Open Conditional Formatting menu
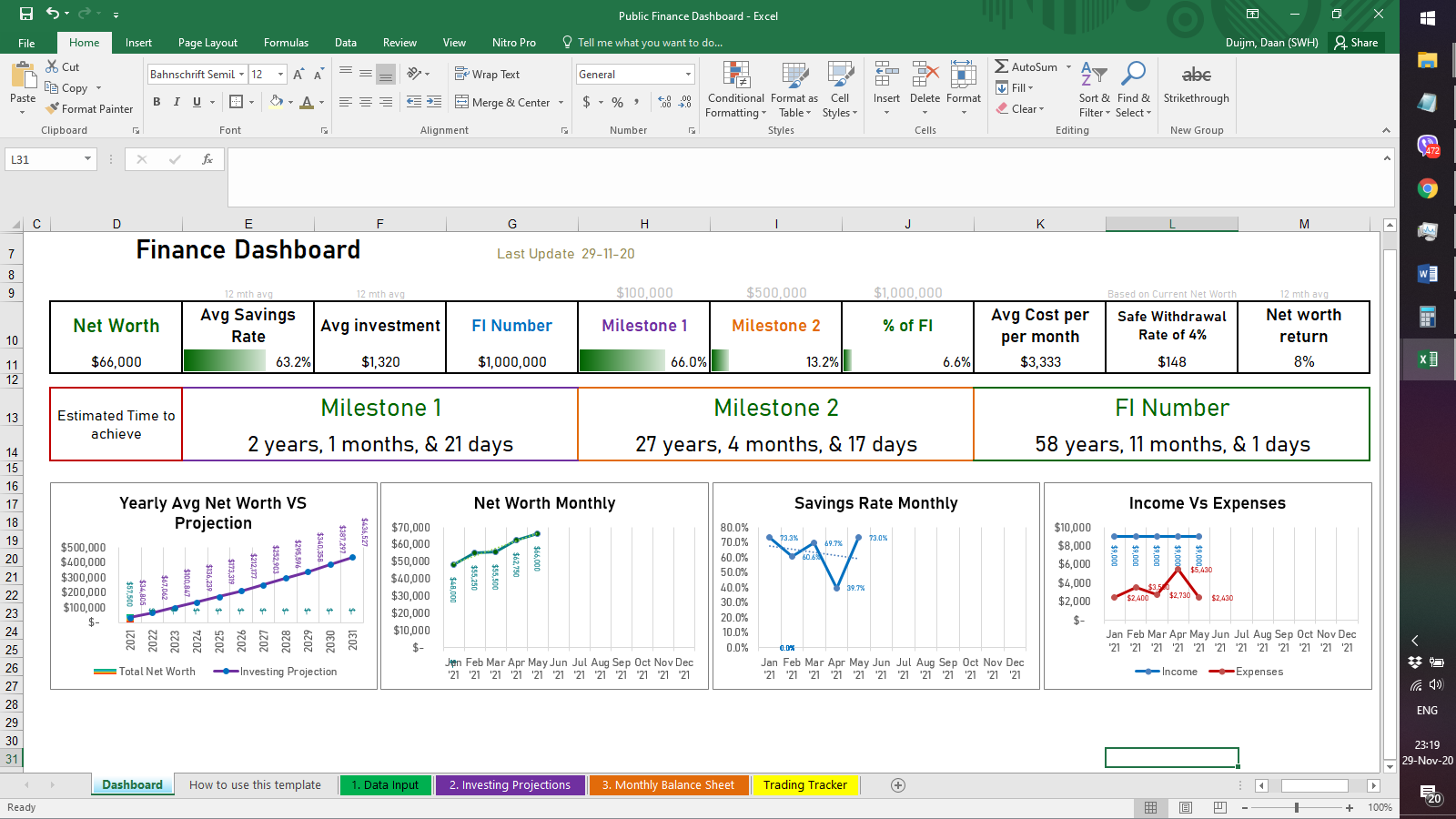 tap(735, 89)
